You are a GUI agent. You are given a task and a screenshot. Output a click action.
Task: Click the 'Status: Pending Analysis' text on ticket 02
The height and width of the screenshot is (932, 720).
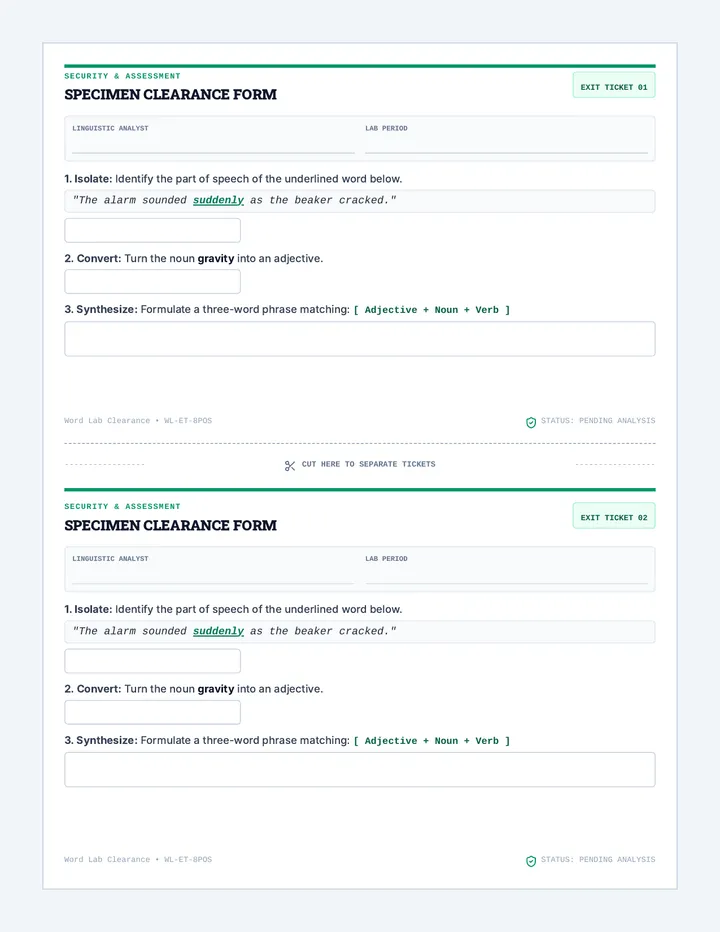coord(598,859)
